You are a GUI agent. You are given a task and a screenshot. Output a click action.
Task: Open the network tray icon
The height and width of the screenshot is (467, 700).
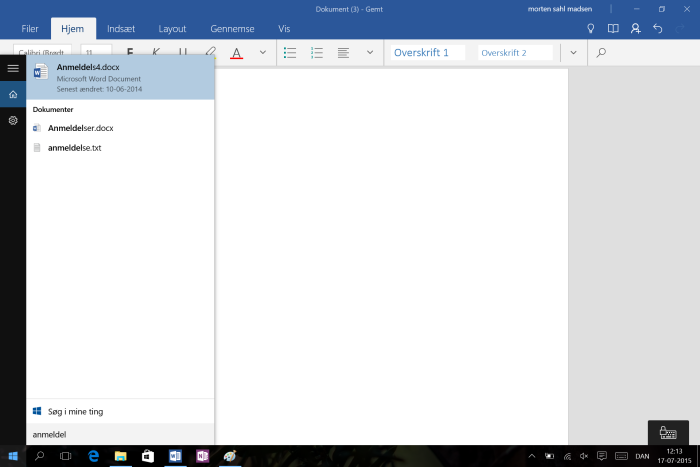pos(567,456)
